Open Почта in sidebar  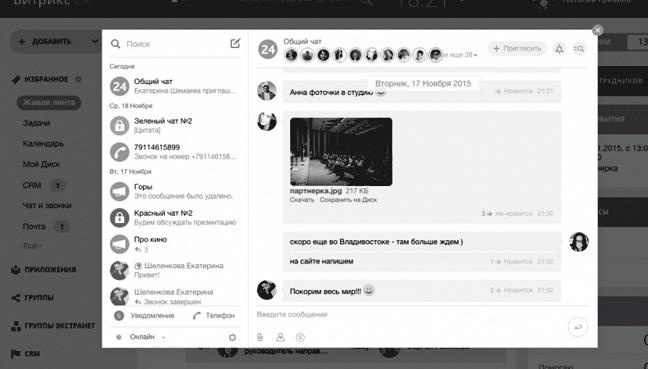tap(34, 226)
